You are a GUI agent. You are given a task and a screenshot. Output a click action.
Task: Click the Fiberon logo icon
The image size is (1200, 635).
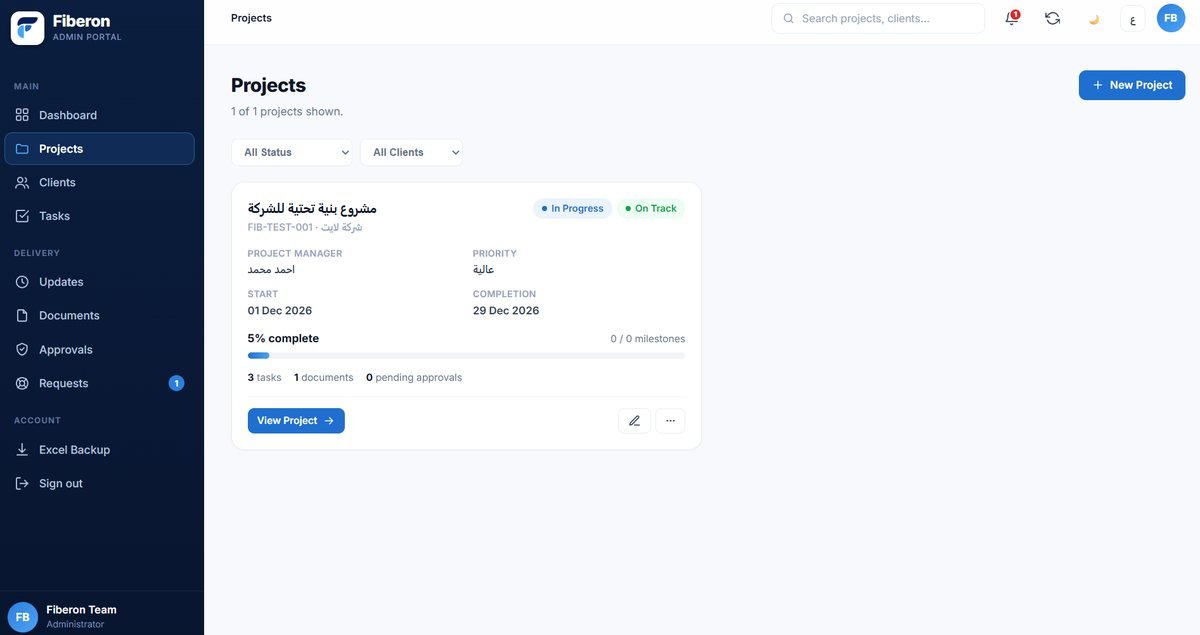[27, 28]
